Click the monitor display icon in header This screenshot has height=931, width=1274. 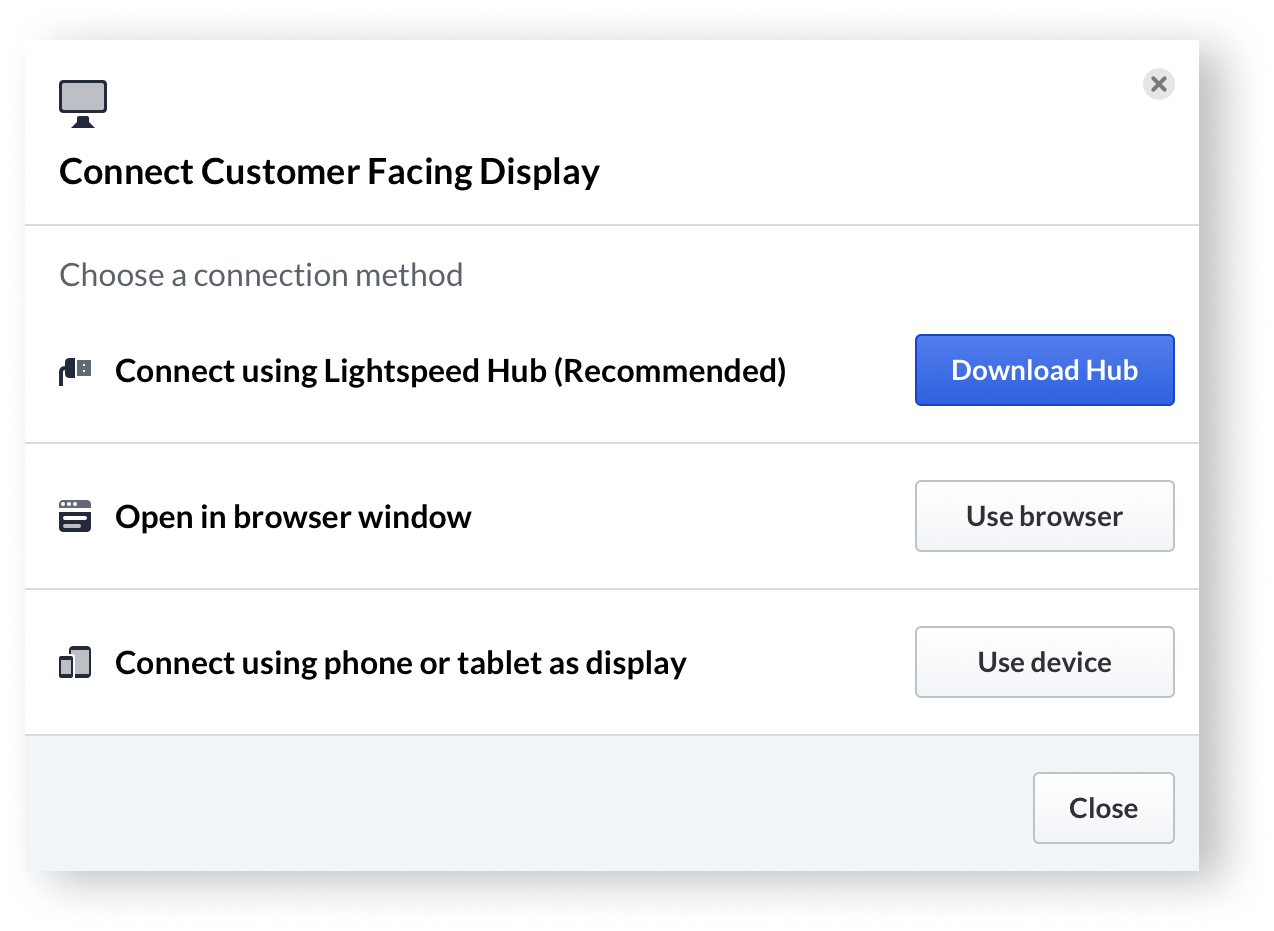(x=83, y=104)
